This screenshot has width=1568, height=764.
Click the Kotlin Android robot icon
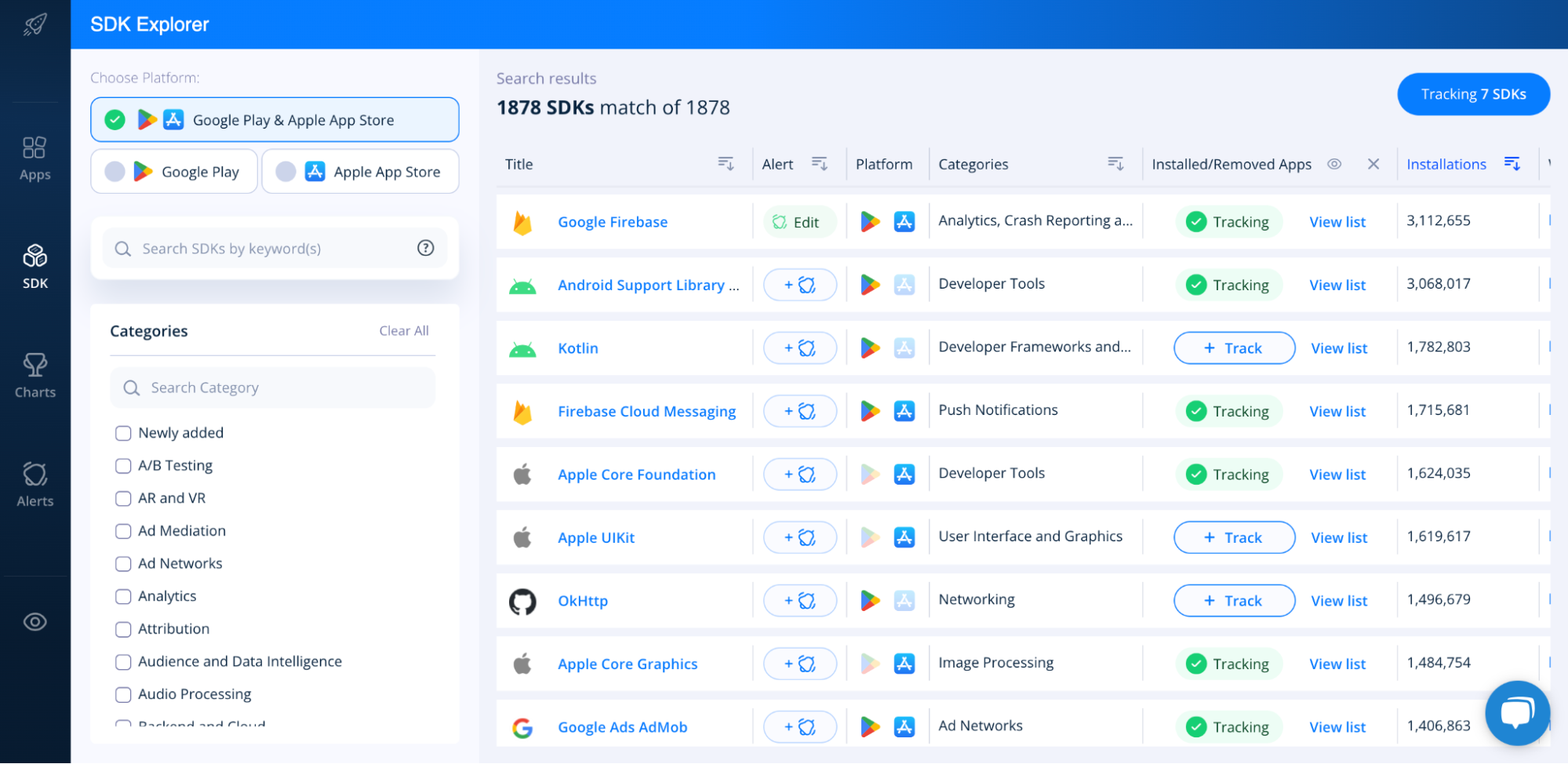[x=522, y=349]
